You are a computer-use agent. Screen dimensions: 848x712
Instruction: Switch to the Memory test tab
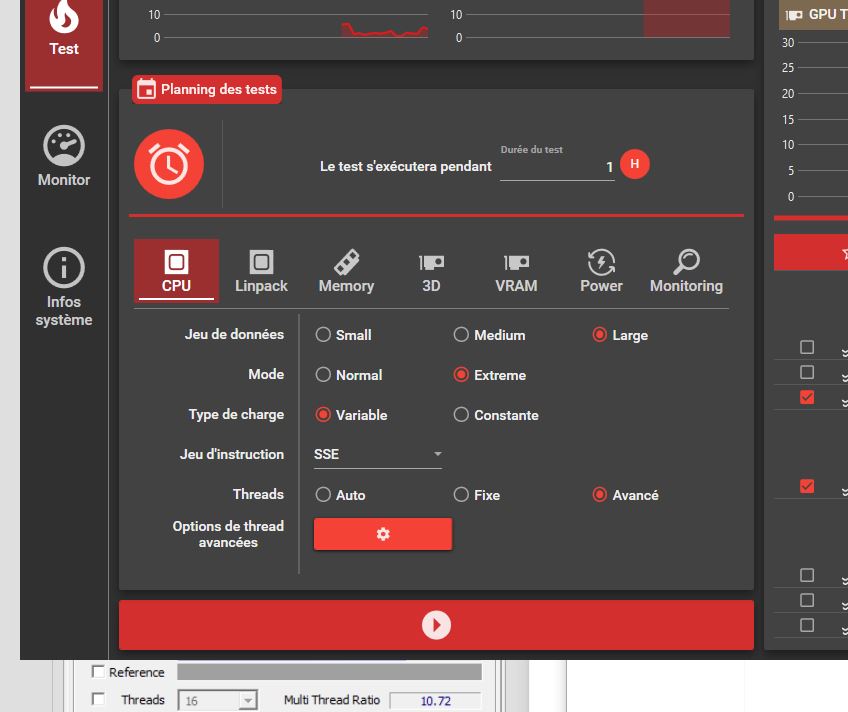click(x=346, y=270)
